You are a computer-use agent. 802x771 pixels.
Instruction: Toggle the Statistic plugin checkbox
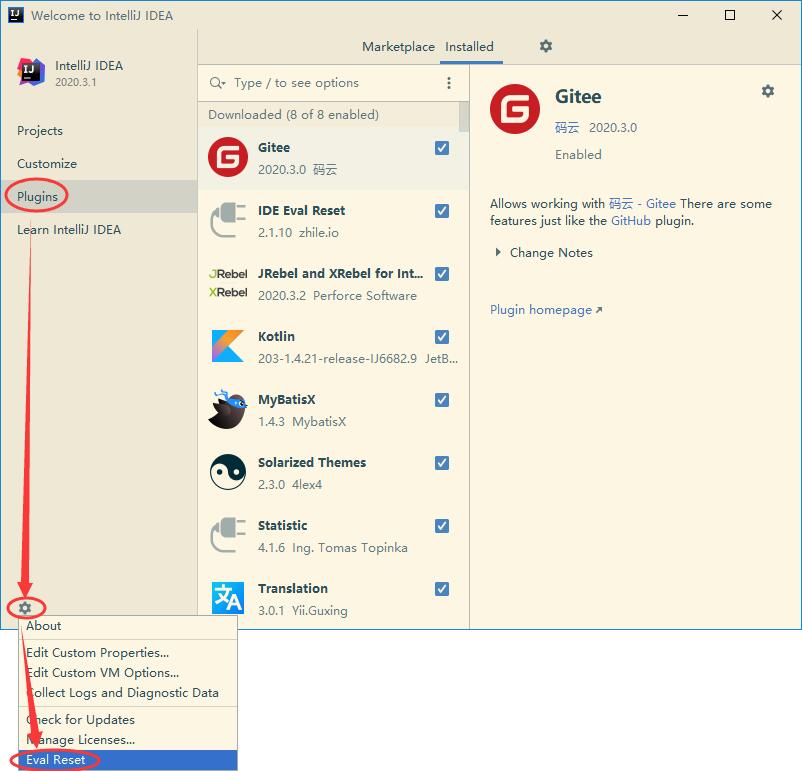tap(442, 526)
